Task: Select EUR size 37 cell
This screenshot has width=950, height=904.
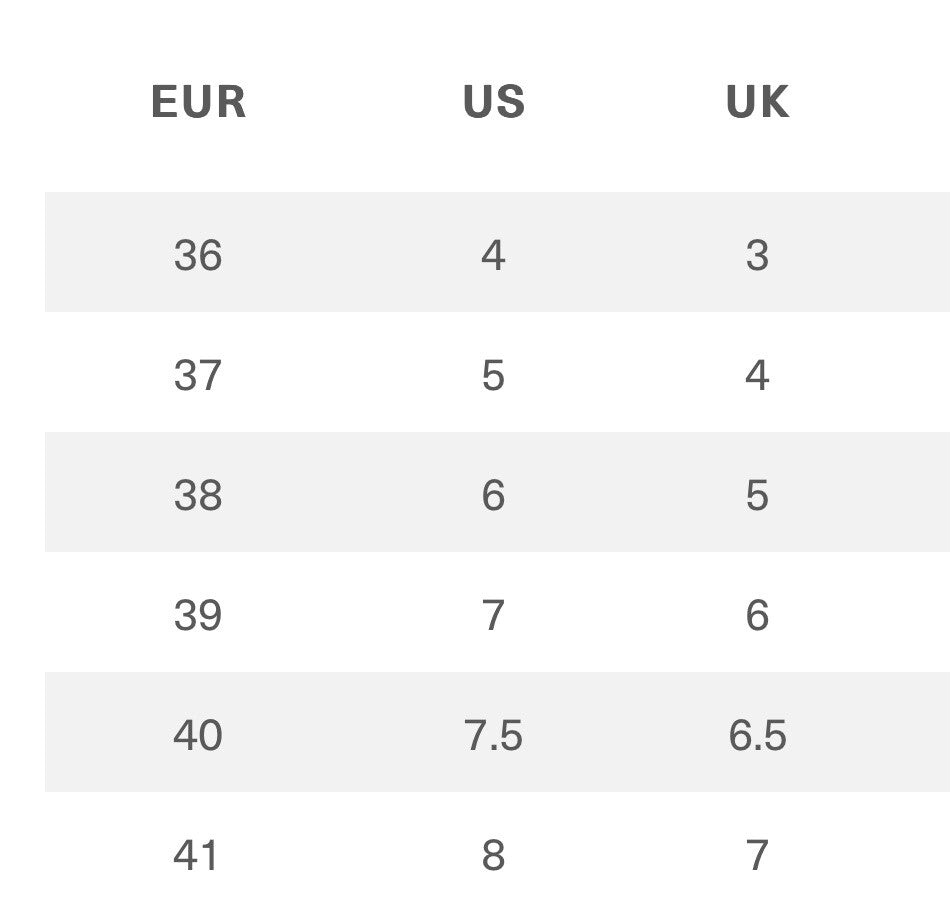Action: 197,375
